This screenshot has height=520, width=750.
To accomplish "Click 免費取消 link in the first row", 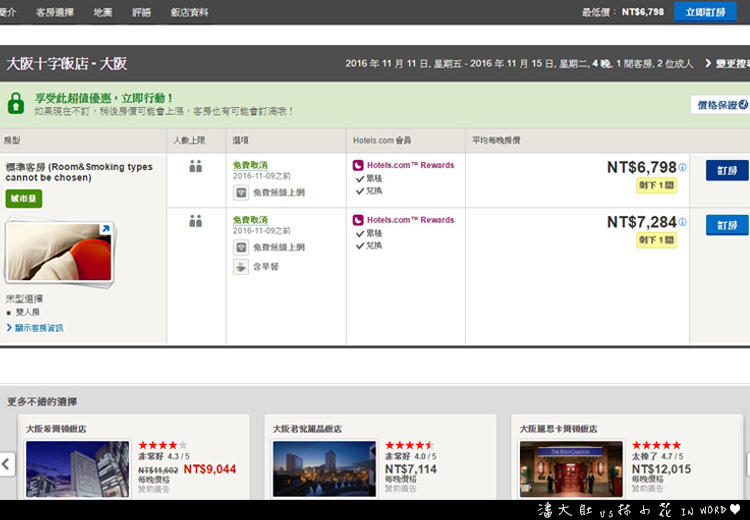I will 250,165.
